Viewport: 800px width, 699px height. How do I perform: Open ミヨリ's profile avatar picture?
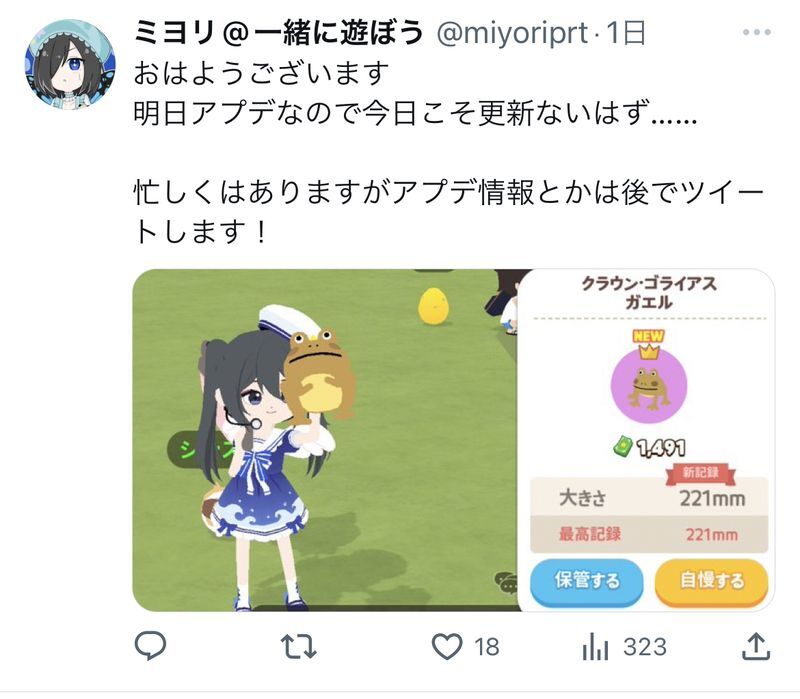(70, 64)
